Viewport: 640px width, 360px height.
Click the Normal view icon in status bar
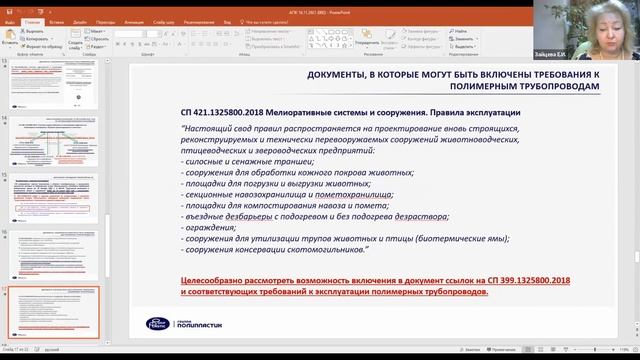pos(528,349)
